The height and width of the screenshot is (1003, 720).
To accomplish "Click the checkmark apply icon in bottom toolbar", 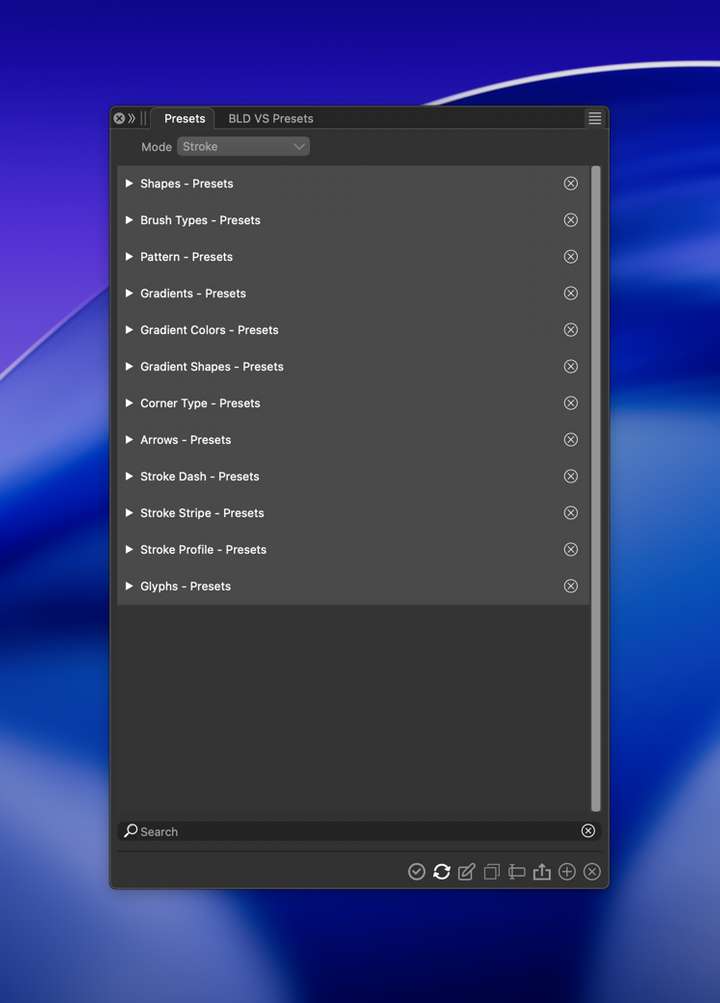I will [417, 872].
